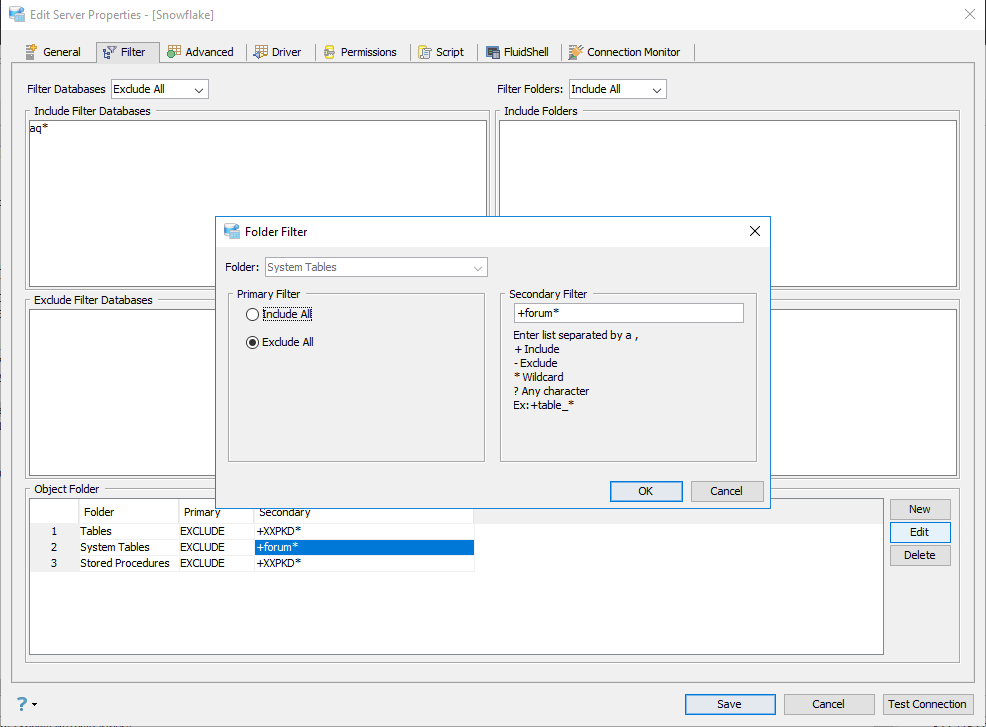The height and width of the screenshot is (727, 986).
Task: Click row number 1 in Object Folder
Action: [54, 531]
